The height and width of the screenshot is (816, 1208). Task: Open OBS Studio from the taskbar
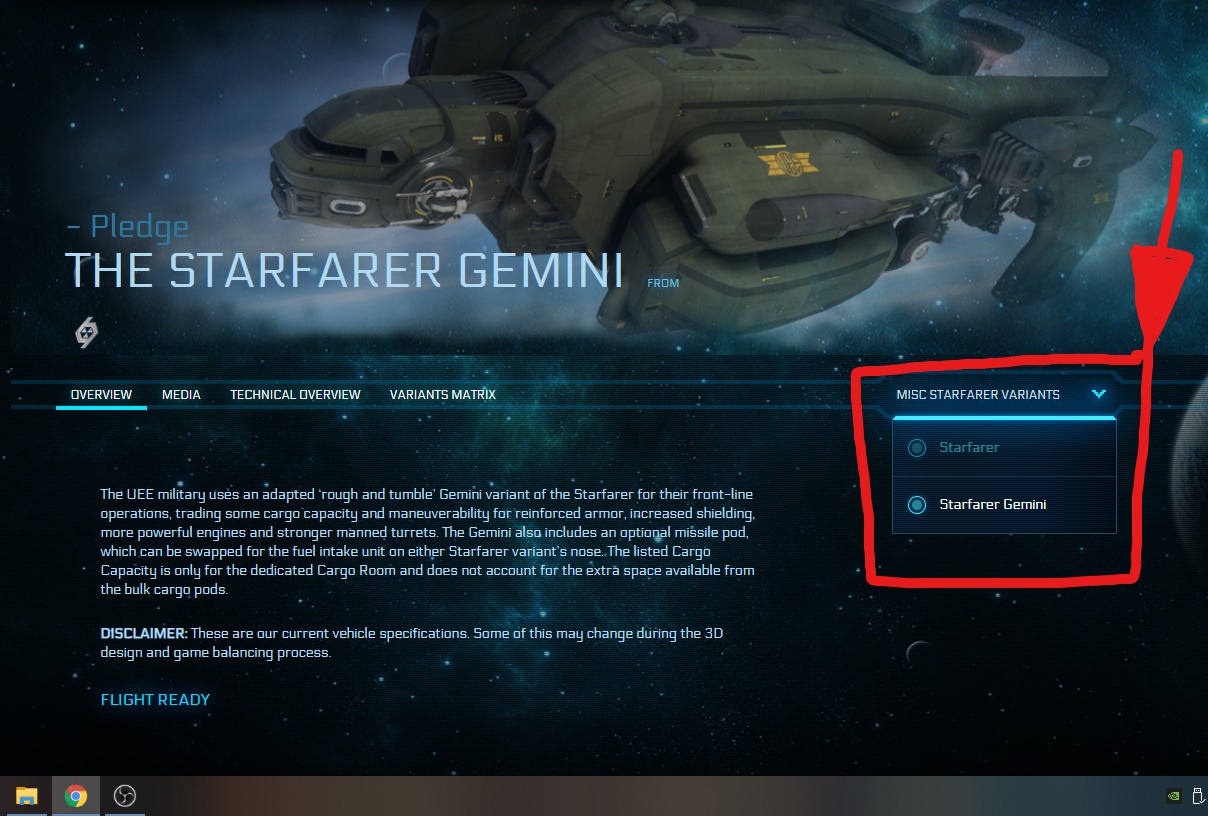click(125, 796)
